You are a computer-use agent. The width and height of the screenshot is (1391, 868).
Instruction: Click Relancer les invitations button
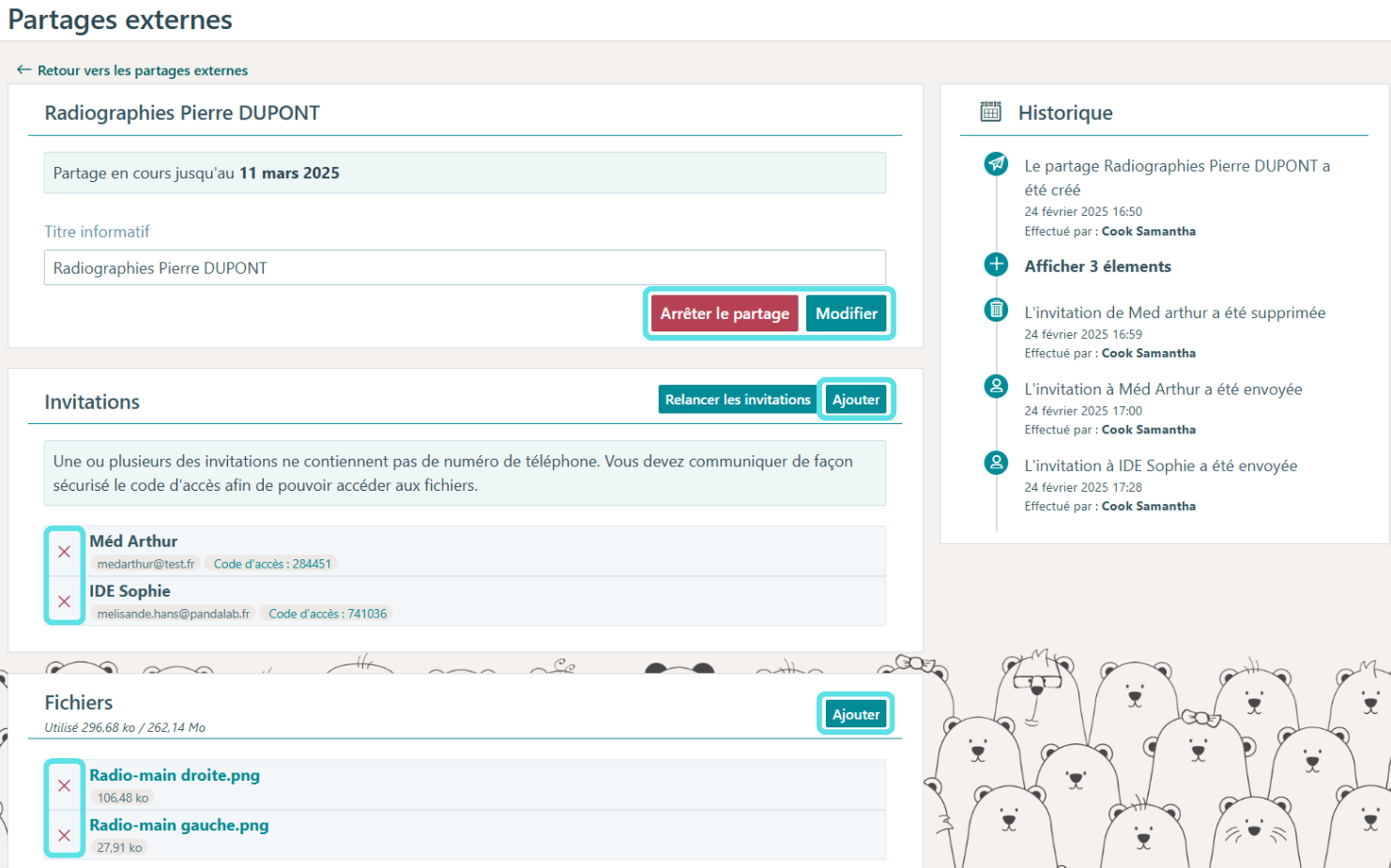pos(738,400)
